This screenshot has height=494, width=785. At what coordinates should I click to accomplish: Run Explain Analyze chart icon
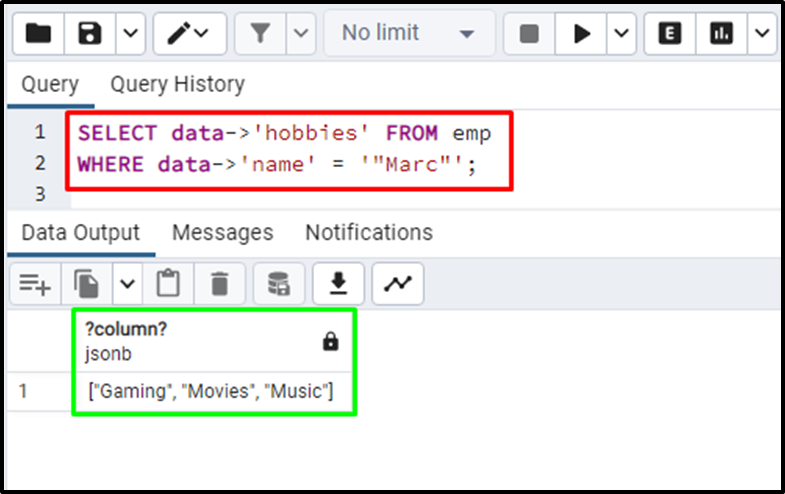(x=721, y=34)
